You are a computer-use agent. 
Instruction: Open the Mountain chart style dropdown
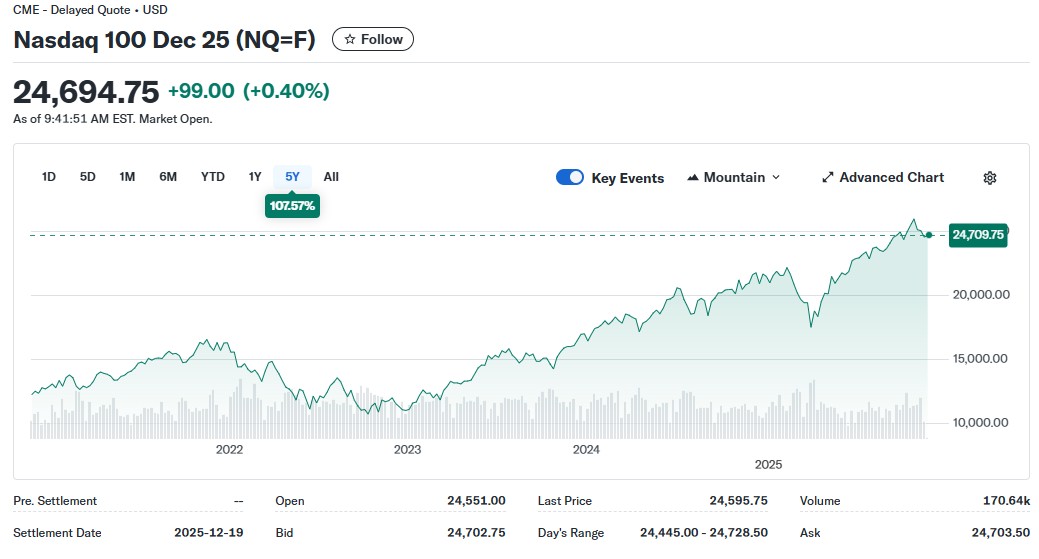[734, 178]
